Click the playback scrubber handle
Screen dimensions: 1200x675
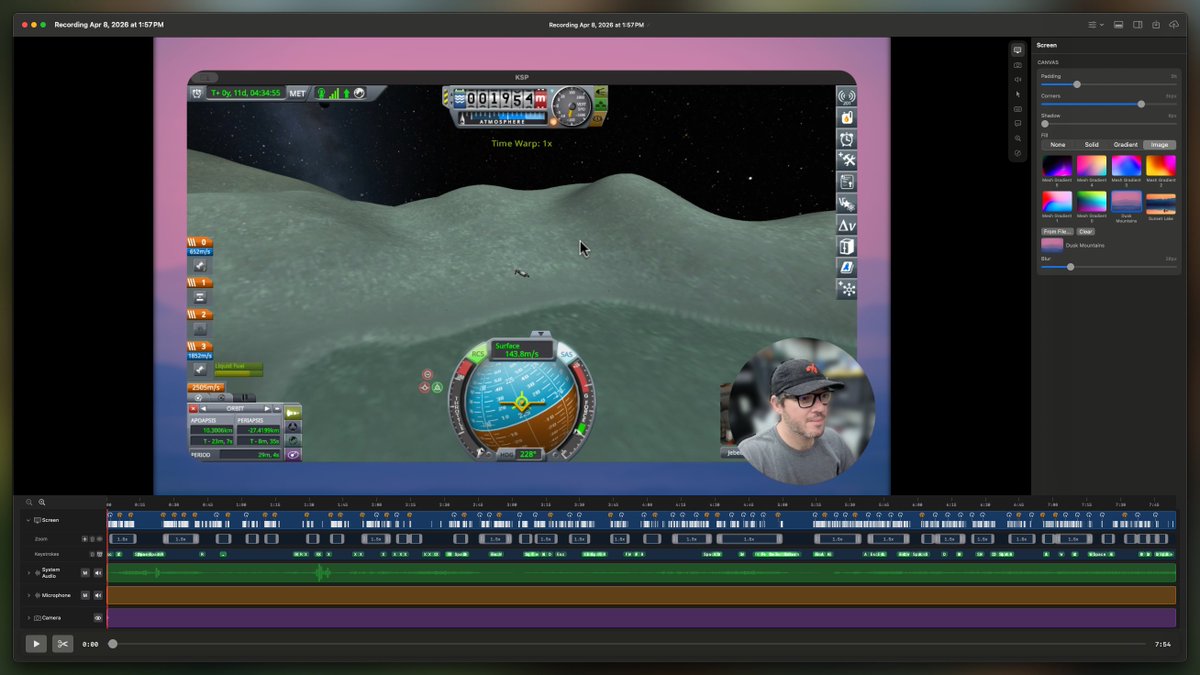coord(113,644)
